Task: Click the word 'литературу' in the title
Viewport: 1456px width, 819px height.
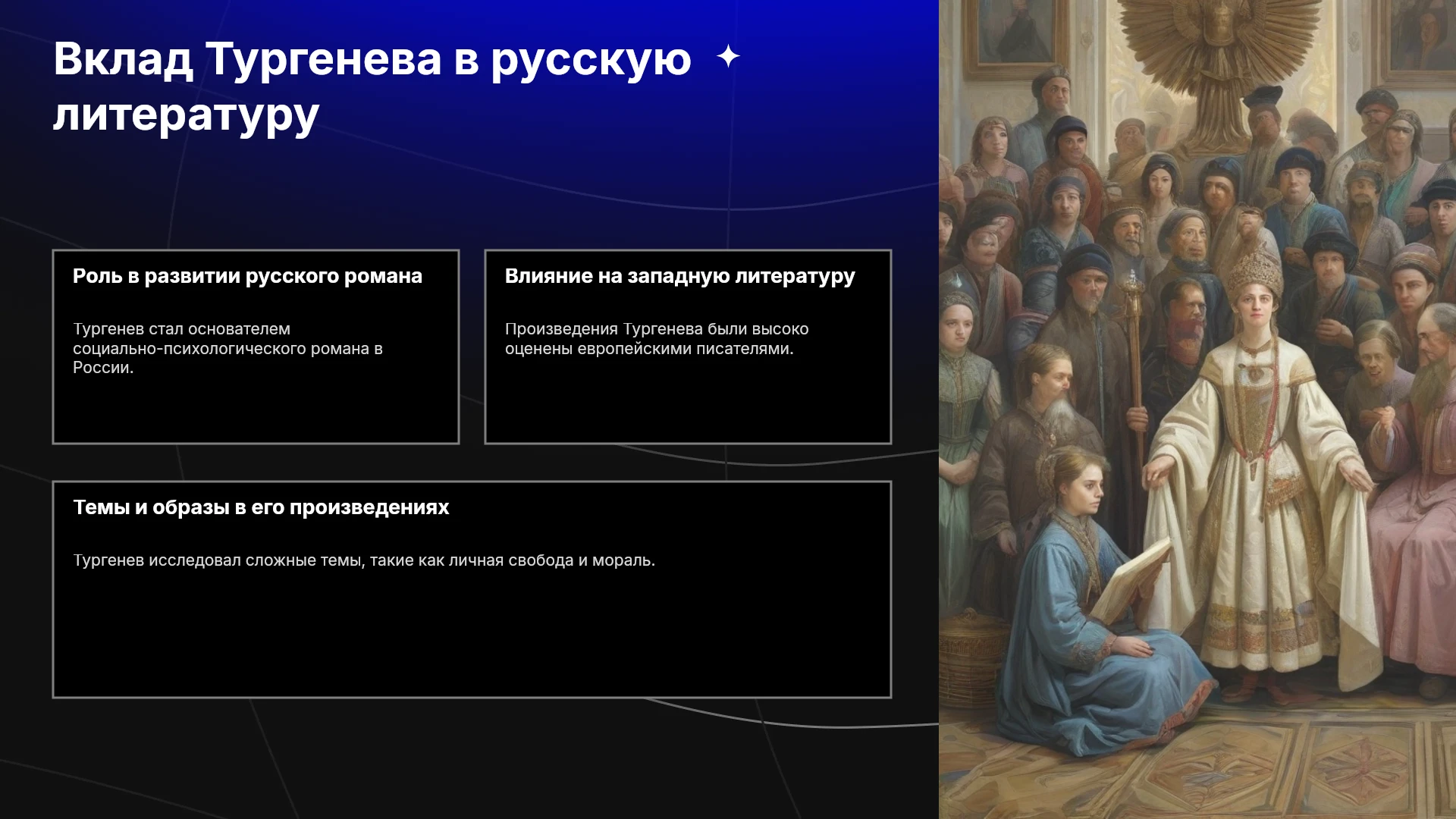Action: pyautogui.click(x=187, y=115)
